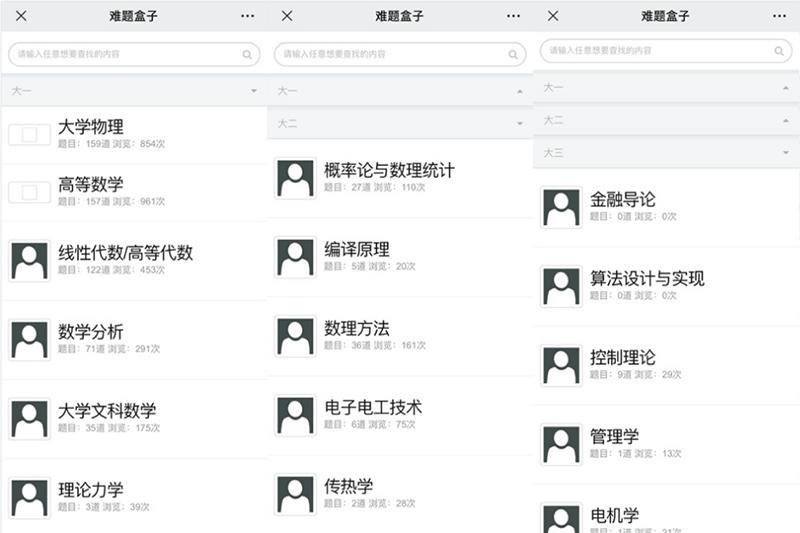Open the three-dot menu in left panel
Image resolution: width=800 pixels, height=533 pixels.
[x=247, y=16]
